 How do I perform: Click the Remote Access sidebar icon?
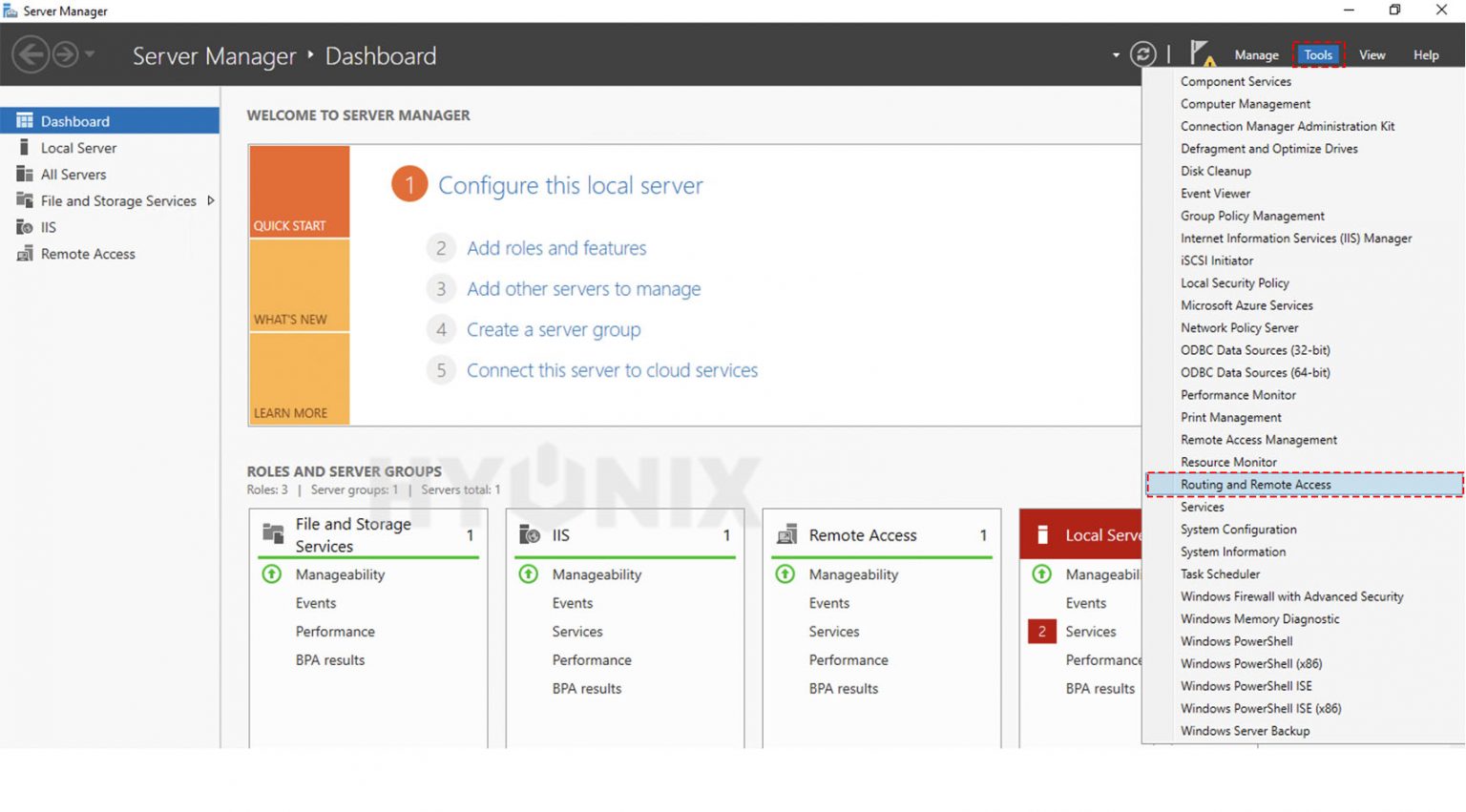pyautogui.click(x=25, y=254)
